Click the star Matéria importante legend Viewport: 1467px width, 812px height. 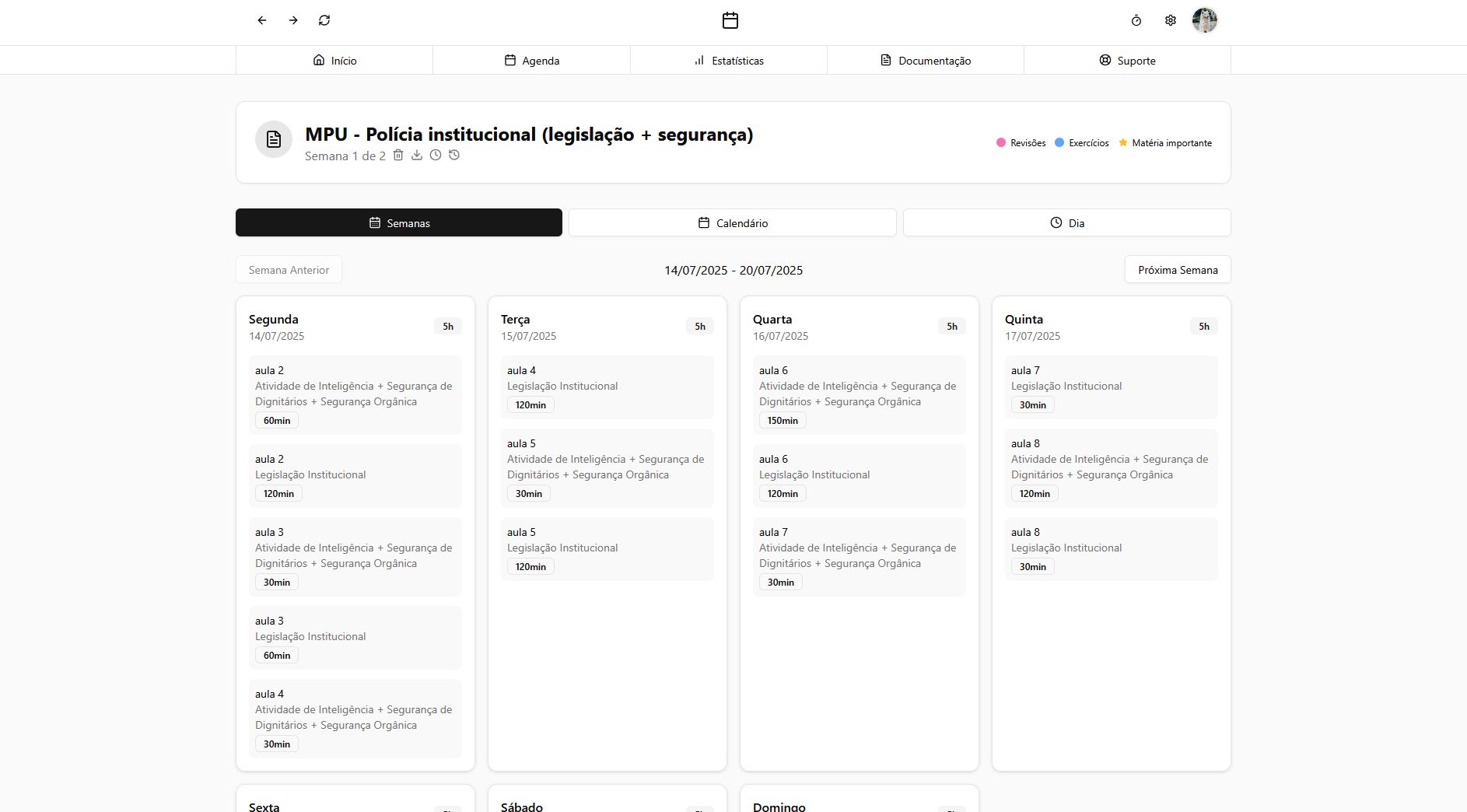point(1165,142)
